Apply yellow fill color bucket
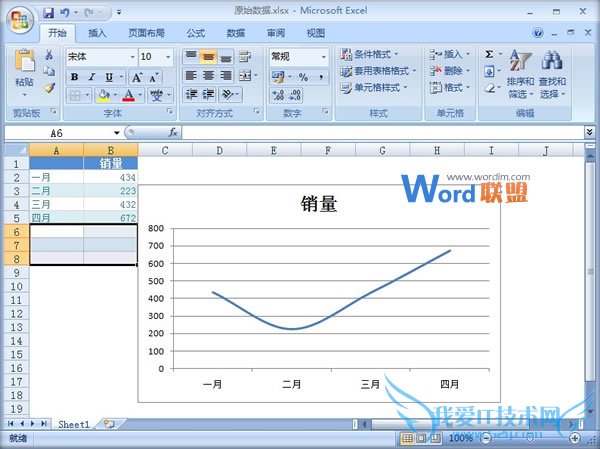Image resolution: width=600 pixels, height=449 pixels. (103, 95)
